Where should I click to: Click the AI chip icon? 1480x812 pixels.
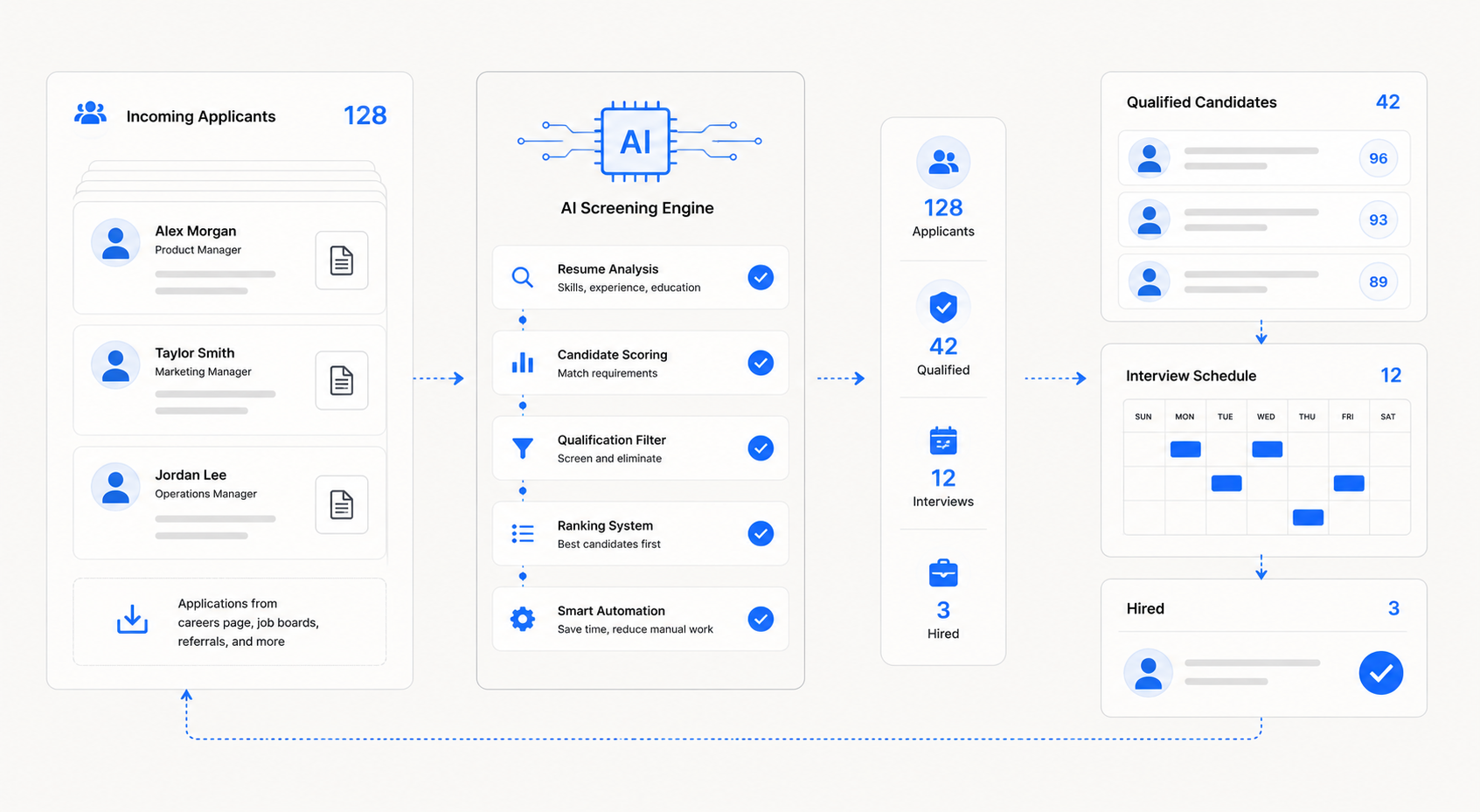pos(636,141)
